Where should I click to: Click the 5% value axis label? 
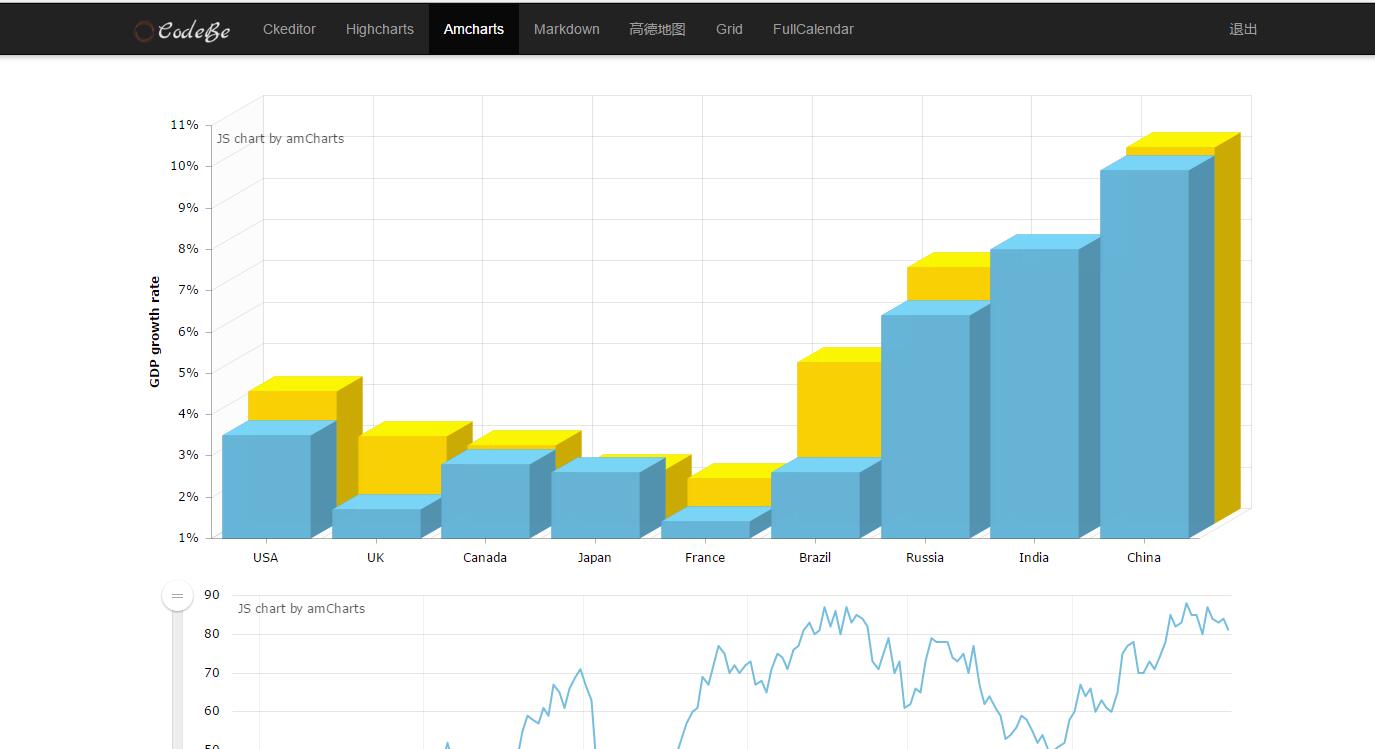coord(188,373)
